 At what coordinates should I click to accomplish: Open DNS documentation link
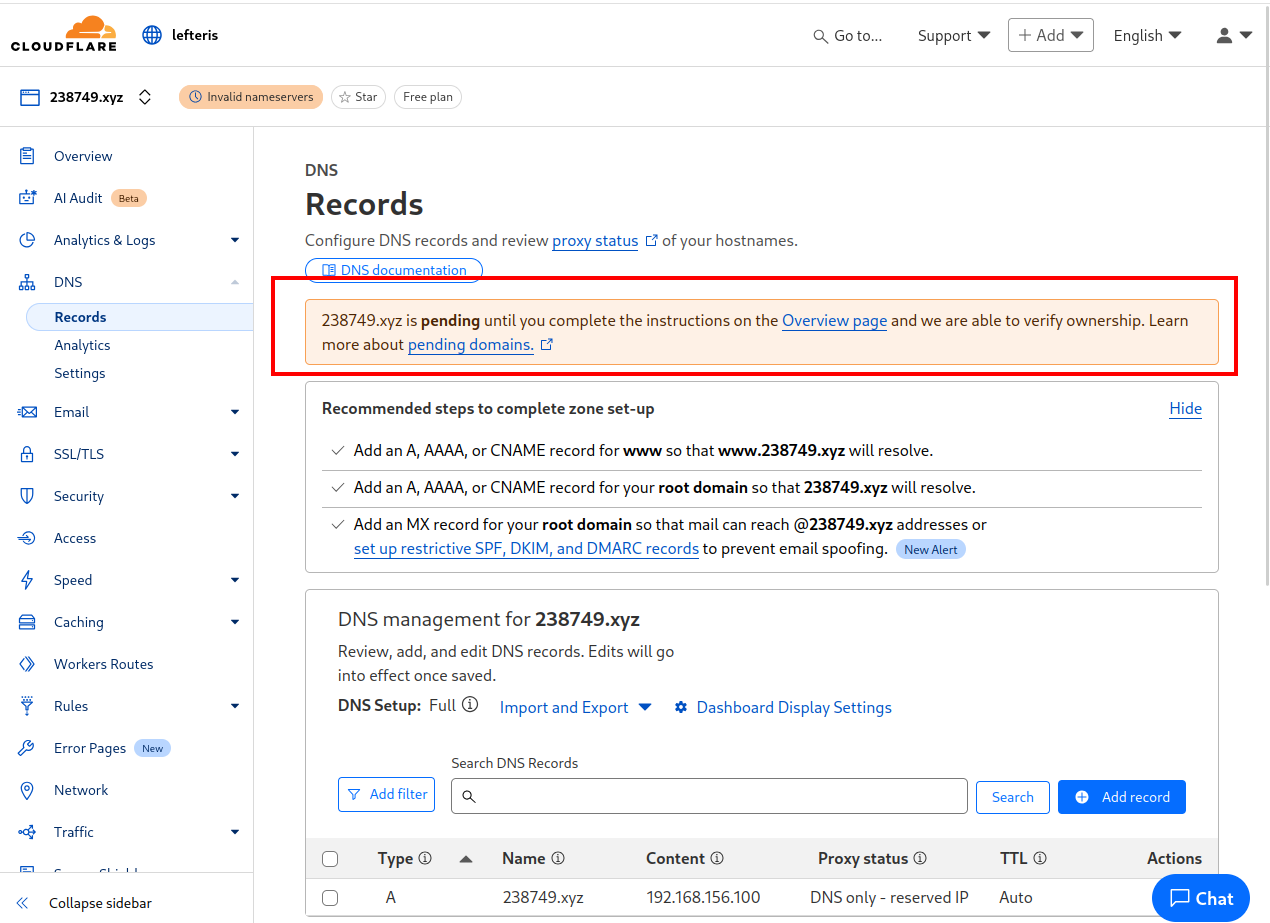[x=394, y=270]
